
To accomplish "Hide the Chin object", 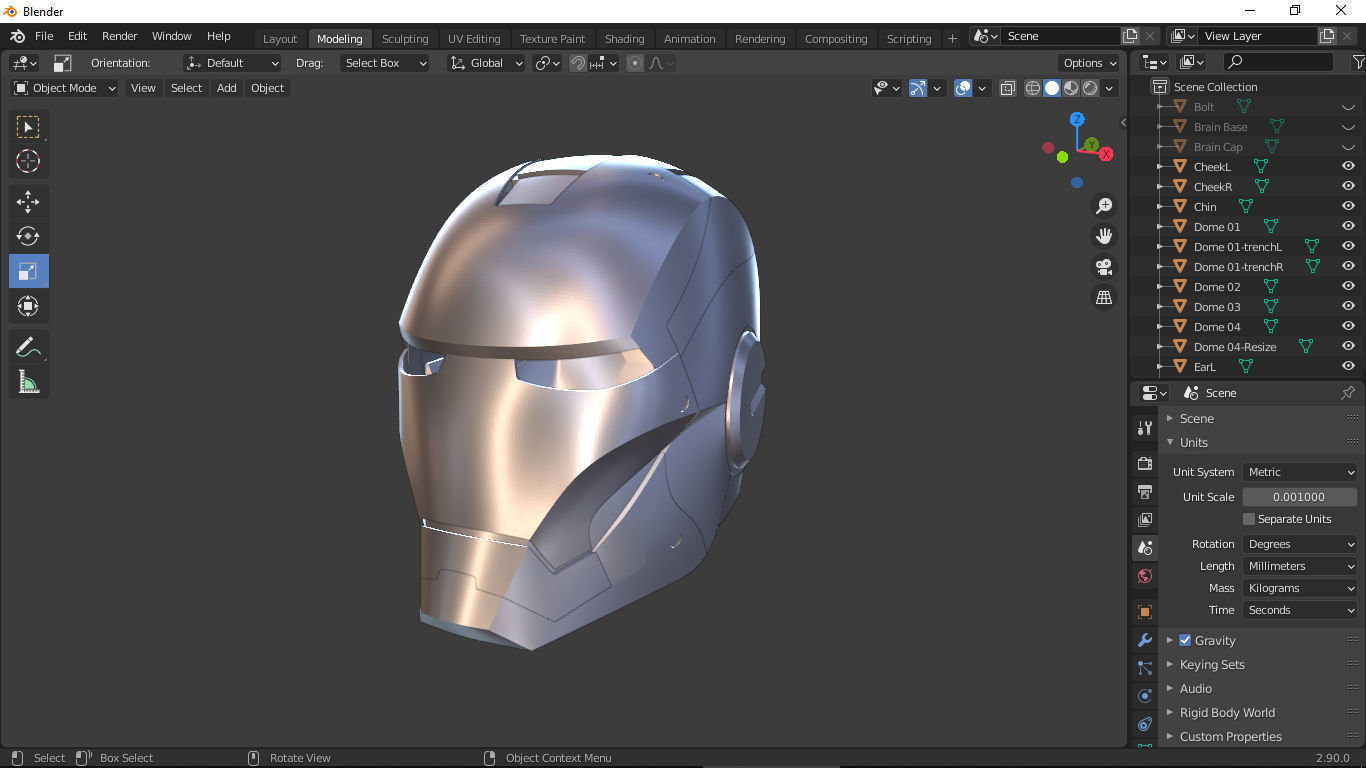I will pyautogui.click(x=1348, y=207).
